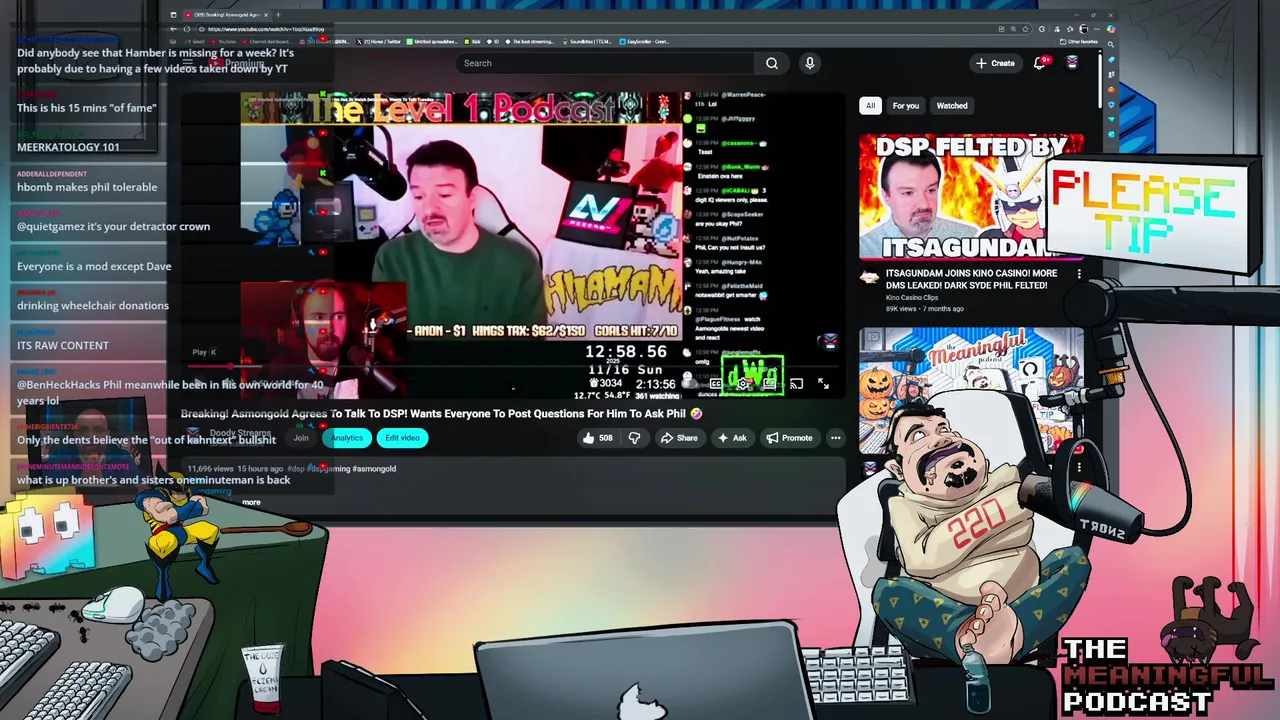Open the YouTube bookmark in favorites bar
Image resolution: width=1280 pixels, height=720 pixels.
click(224, 42)
